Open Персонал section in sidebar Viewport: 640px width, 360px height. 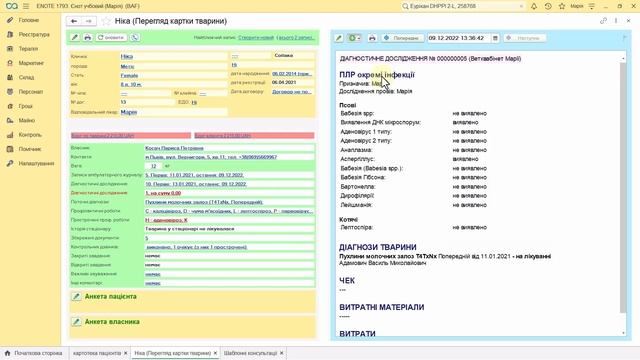coord(31,91)
